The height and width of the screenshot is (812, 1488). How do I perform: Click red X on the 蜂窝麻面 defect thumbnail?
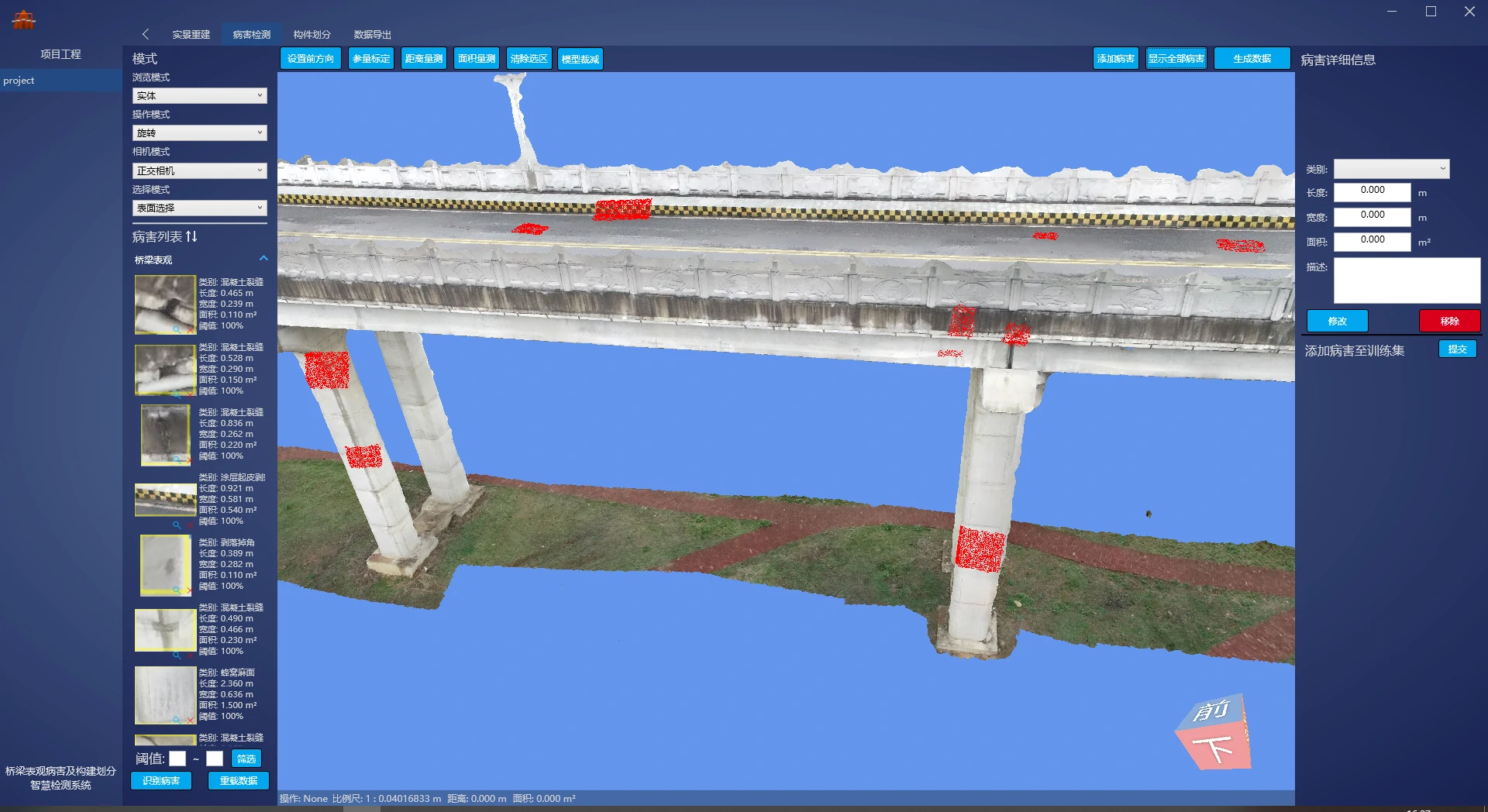tap(190, 721)
